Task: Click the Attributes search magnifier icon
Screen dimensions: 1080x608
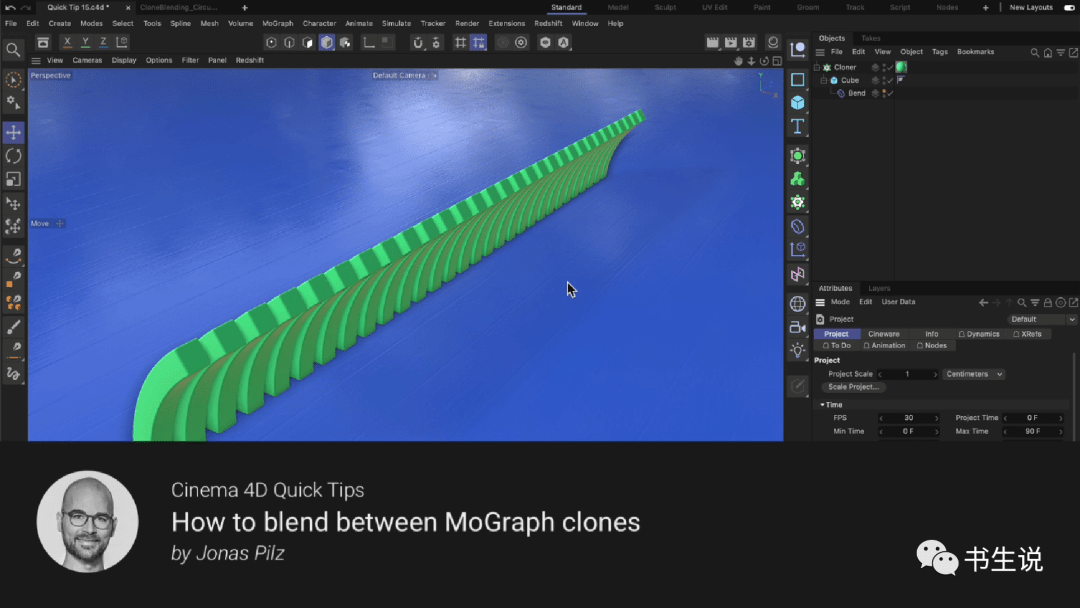Action: (x=1022, y=302)
